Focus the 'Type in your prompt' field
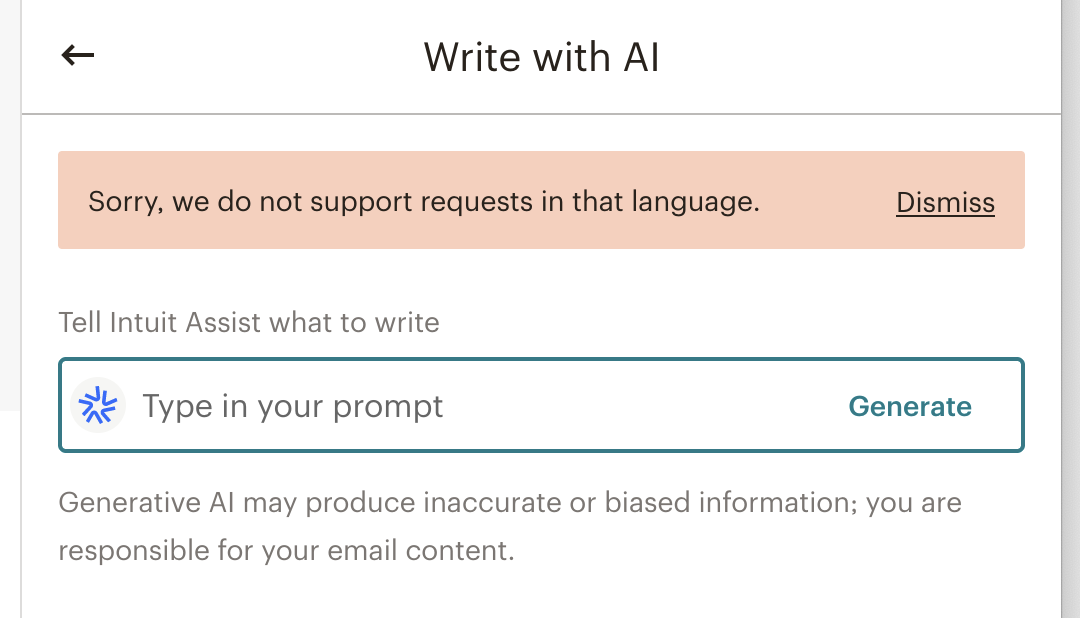 pyautogui.click(x=541, y=405)
